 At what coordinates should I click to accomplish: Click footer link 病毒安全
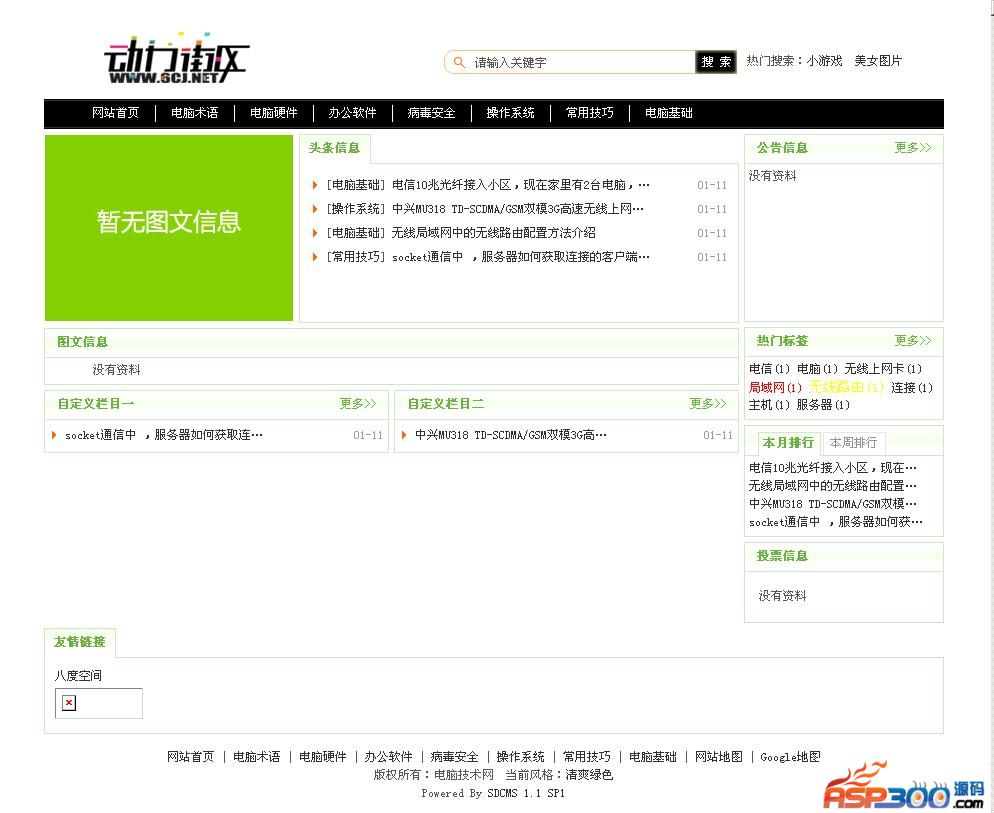click(455, 757)
